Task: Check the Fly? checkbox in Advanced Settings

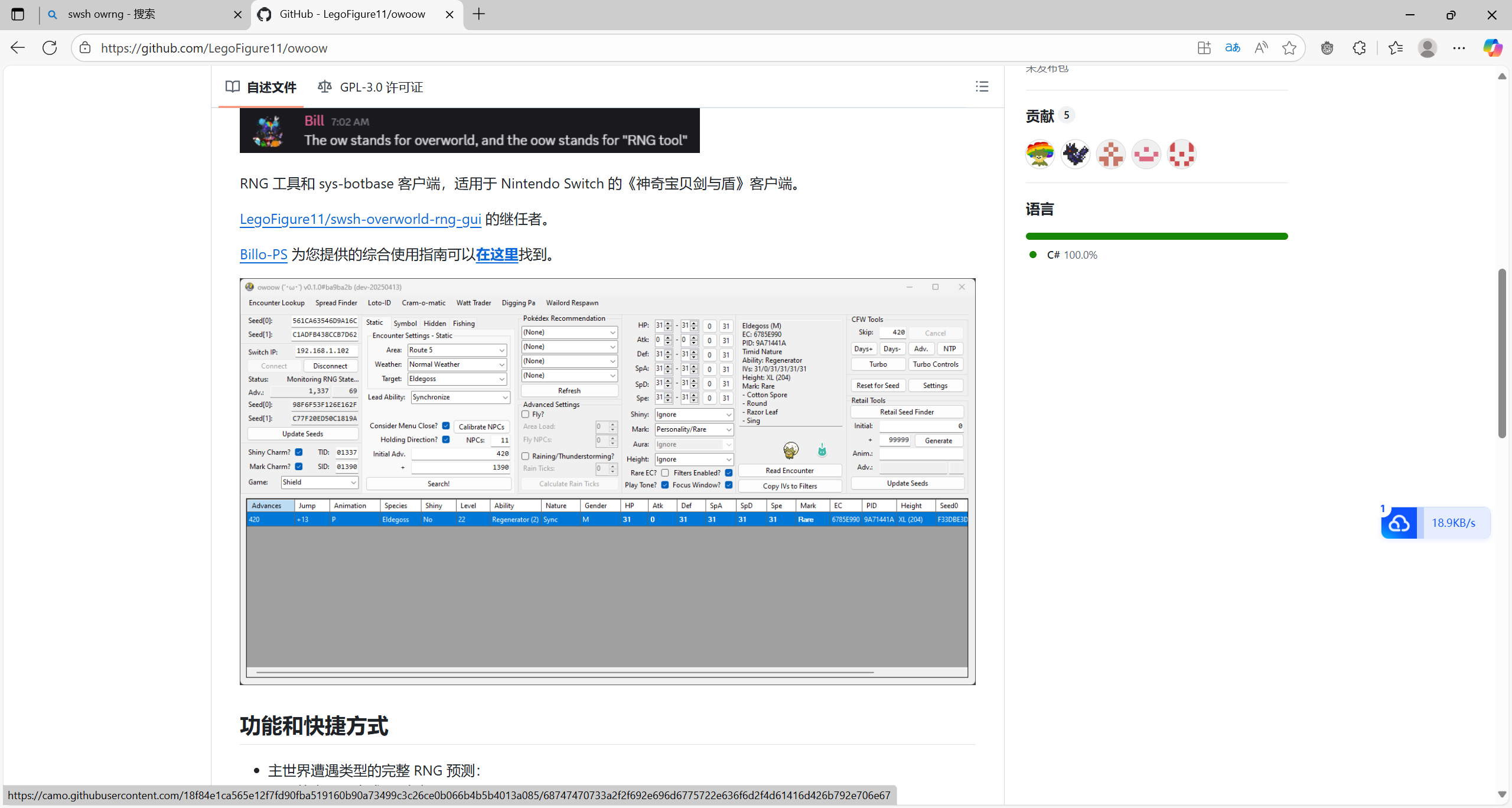Action: (525, 415)
